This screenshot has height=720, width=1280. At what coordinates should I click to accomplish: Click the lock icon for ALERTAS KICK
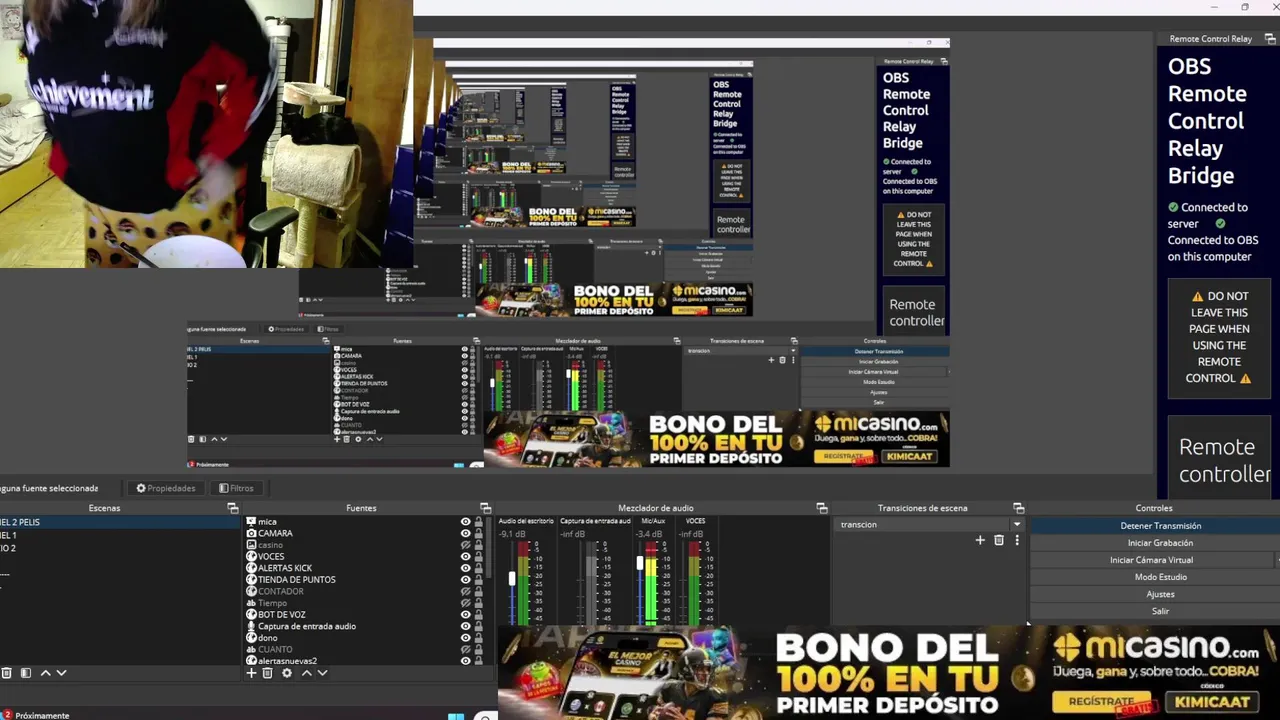click(478, 568)
